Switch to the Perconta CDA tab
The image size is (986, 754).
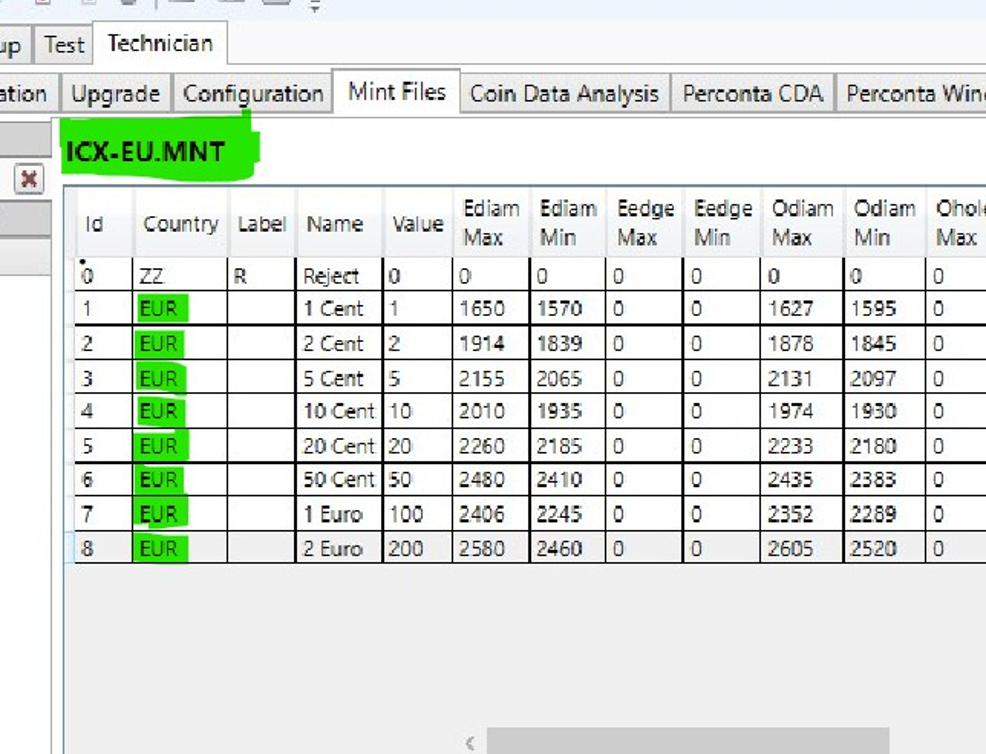click(753, 94)
